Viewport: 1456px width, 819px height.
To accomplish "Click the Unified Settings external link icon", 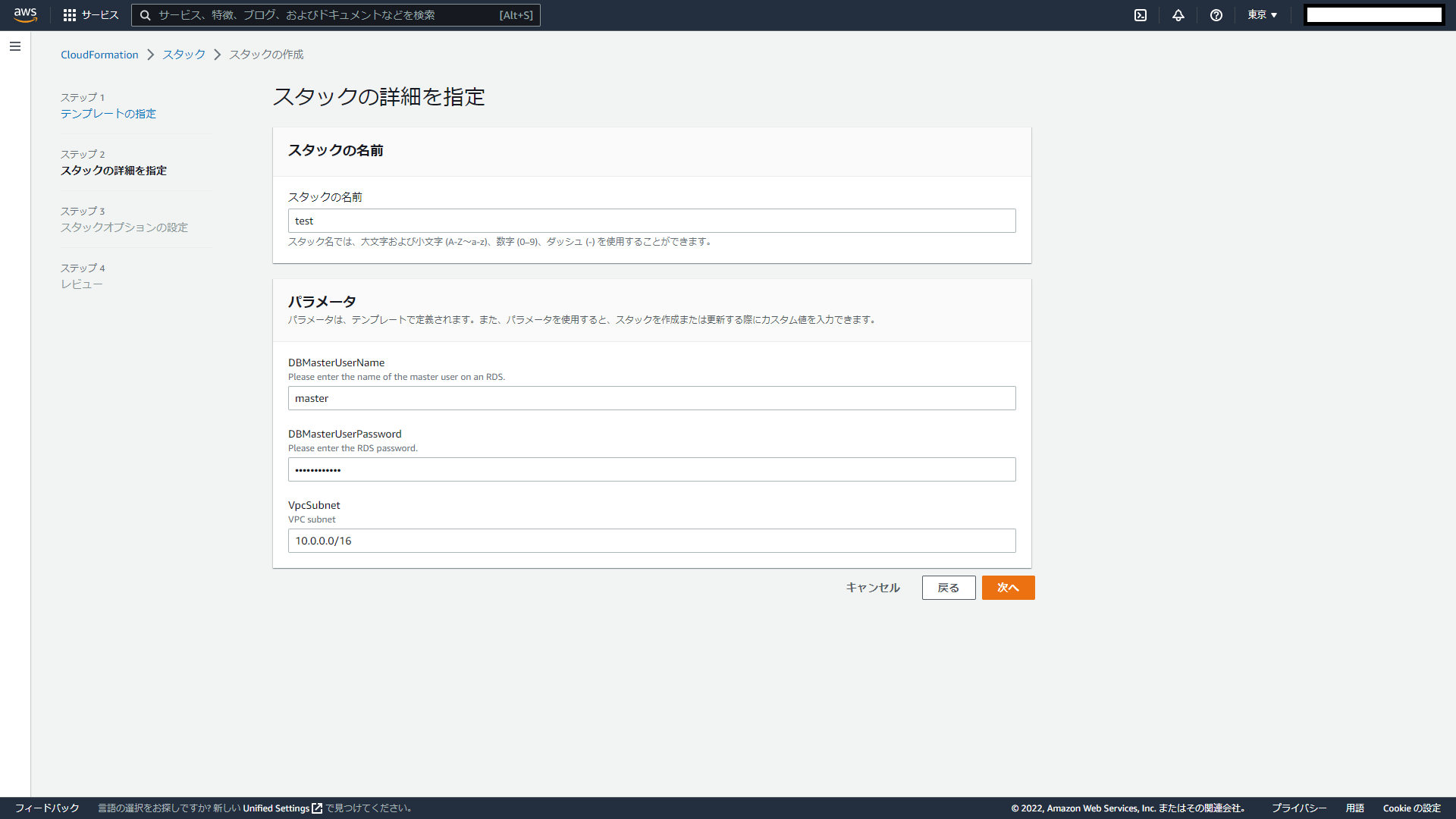I will point(317,808).
